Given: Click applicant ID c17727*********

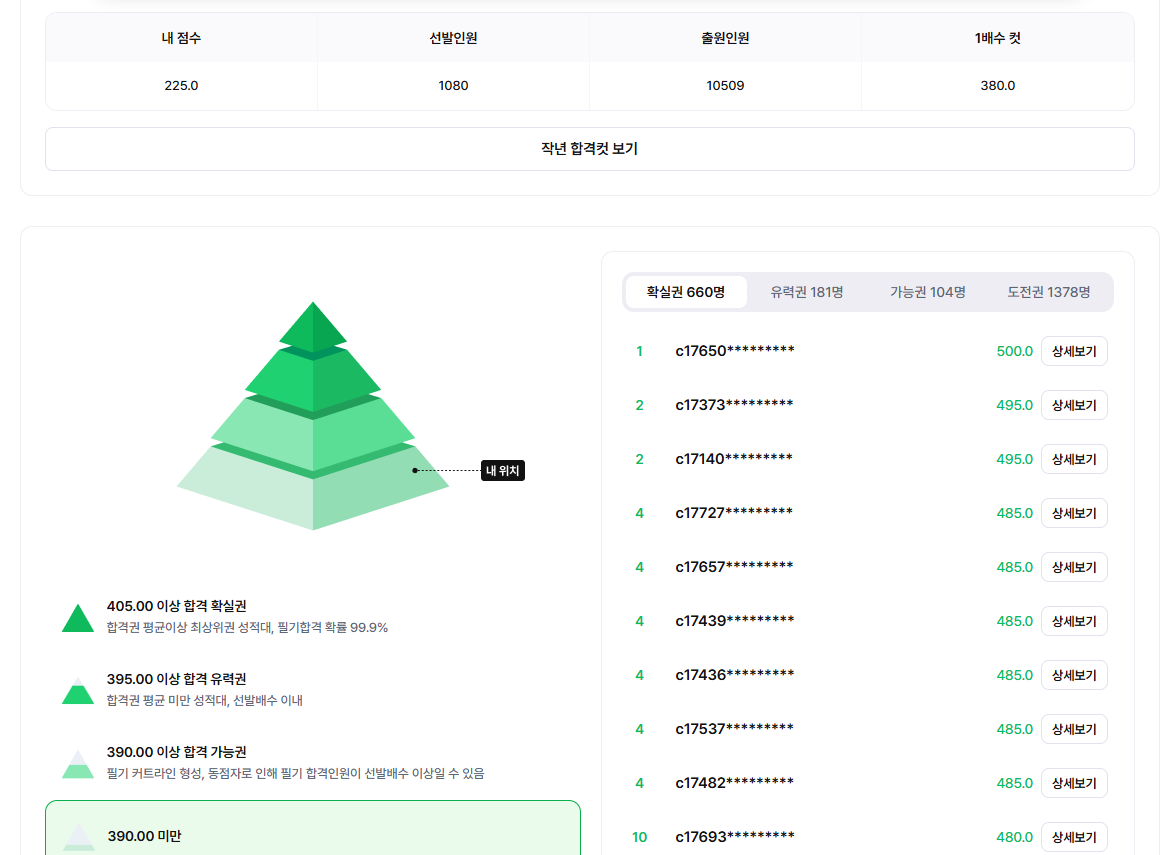Looking at the screenshot, I should [x=734, y=513].
